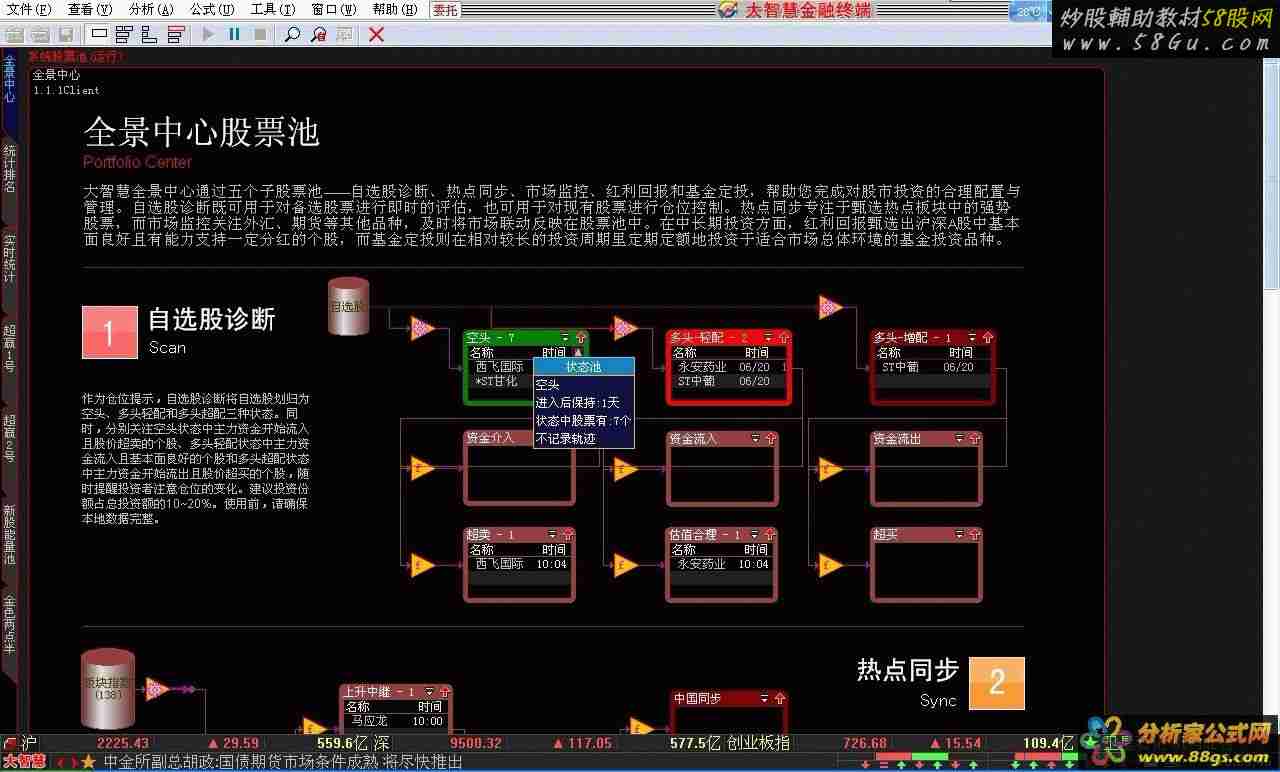Screen dimensions: 1280x772
Task: Open the 文件(F) menu
Action: [30, 10]
